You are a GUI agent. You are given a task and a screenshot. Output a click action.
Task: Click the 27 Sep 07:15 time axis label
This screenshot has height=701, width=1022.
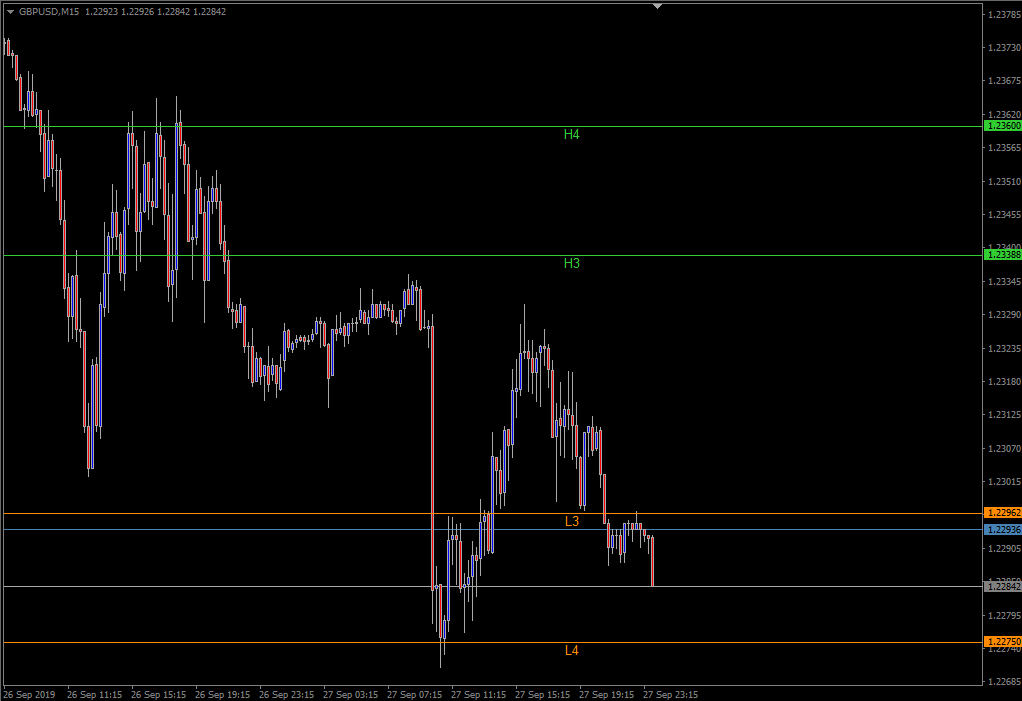tap(415, 694)
